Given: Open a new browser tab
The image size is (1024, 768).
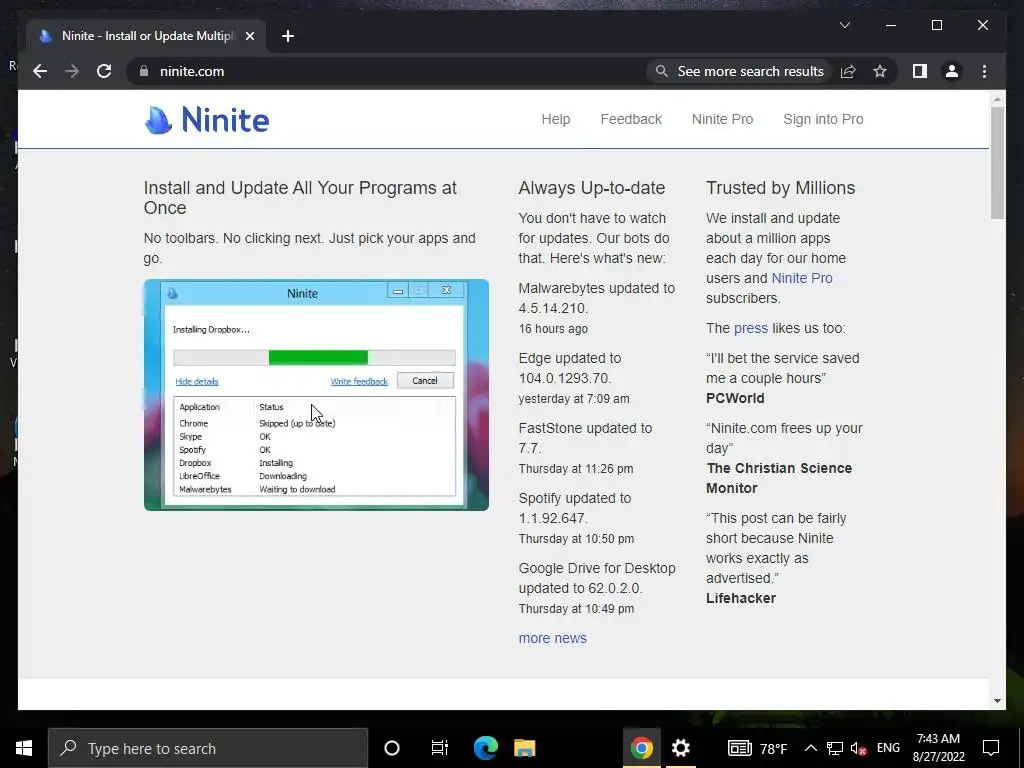Looking at the screenshot, I should click(x=288, y=36).
